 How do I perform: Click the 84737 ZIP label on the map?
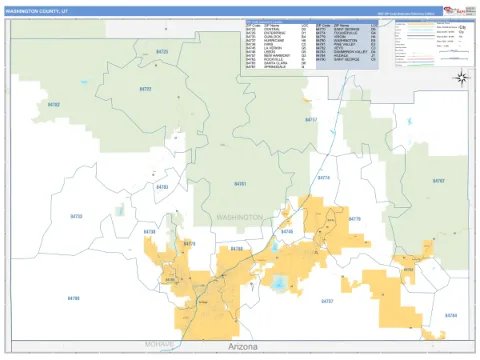(x=327, y=301)
